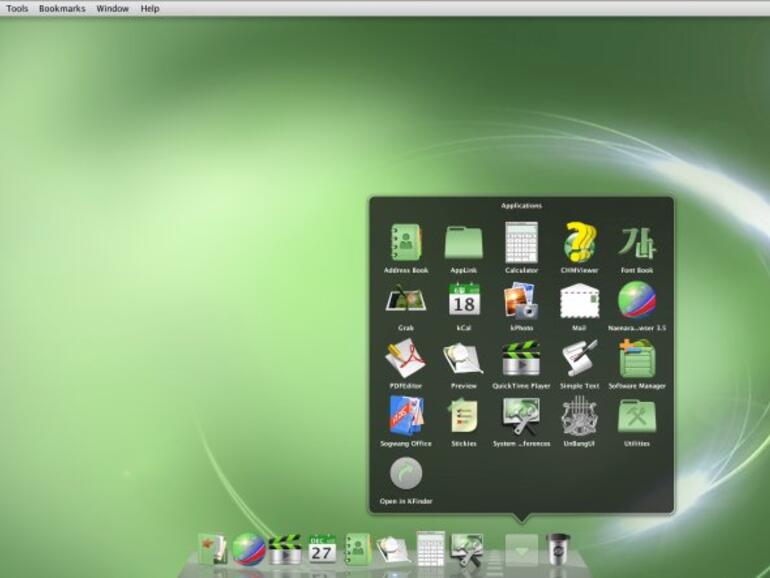The image size is (770, 578).
Task: Click the Naenara globe in the dock
Action: click(248, 550)
